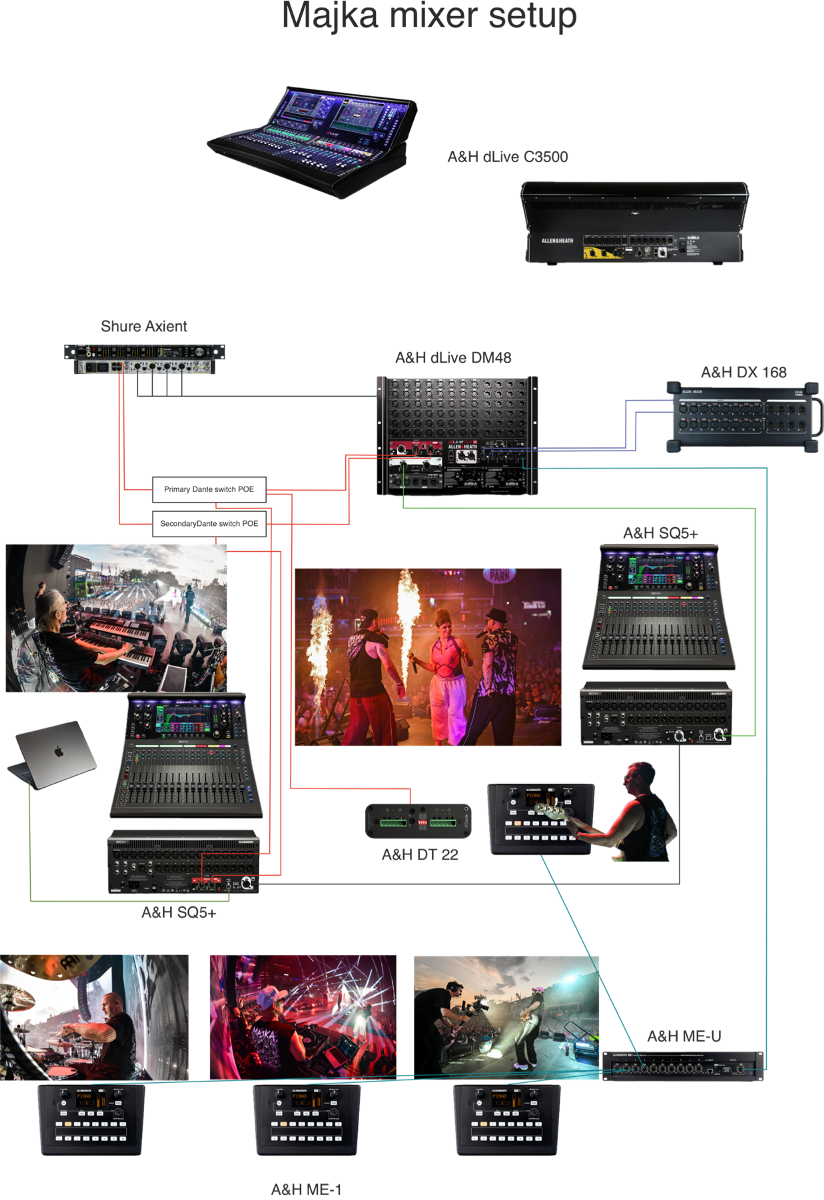Screen dimensions: 824x1200
Task: Select the ME-1 mixer beside the guitarist
Action: tap(541, 820)
